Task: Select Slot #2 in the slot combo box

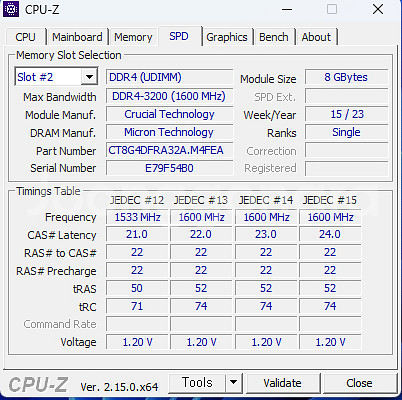Action: click(56, 77)
